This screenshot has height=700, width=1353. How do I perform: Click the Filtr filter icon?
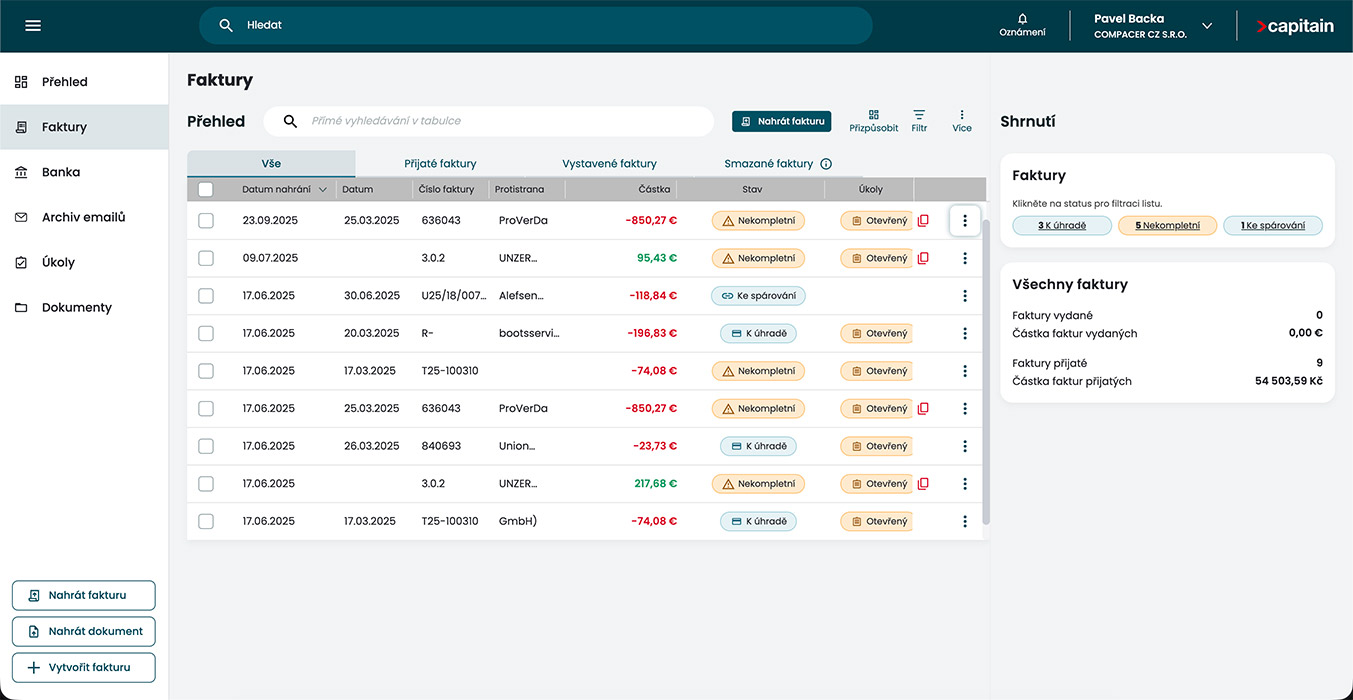tap(919, 116)
